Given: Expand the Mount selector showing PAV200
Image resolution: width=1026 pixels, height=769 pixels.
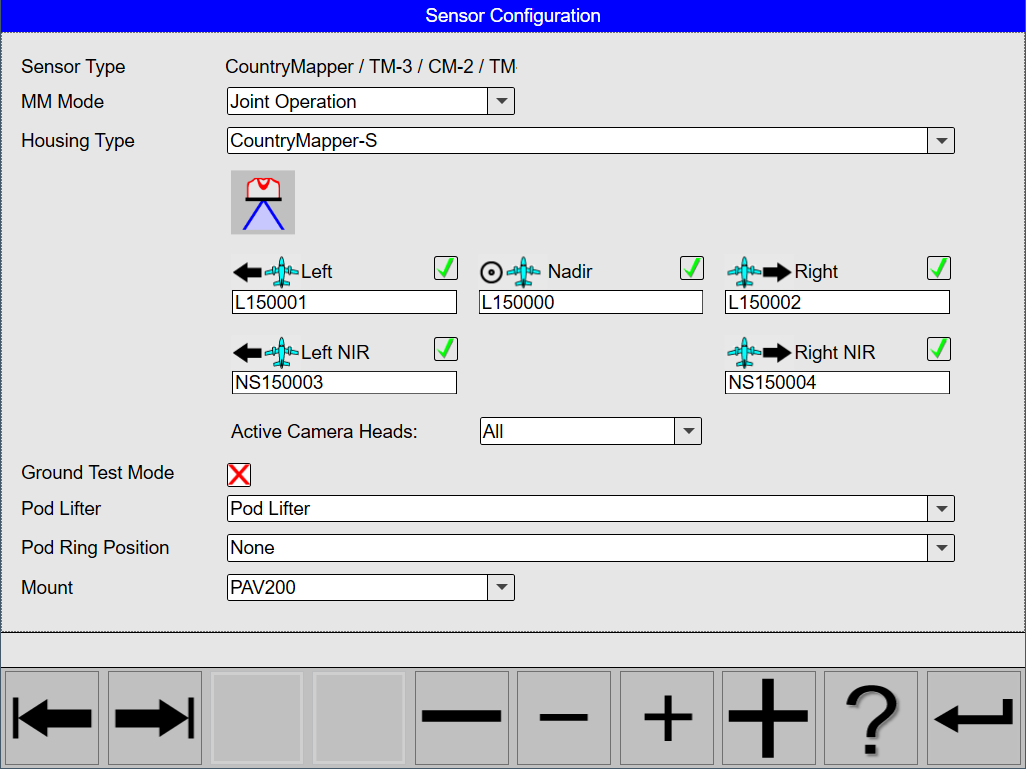Looking at the screenshot, I should coord(501,587).
